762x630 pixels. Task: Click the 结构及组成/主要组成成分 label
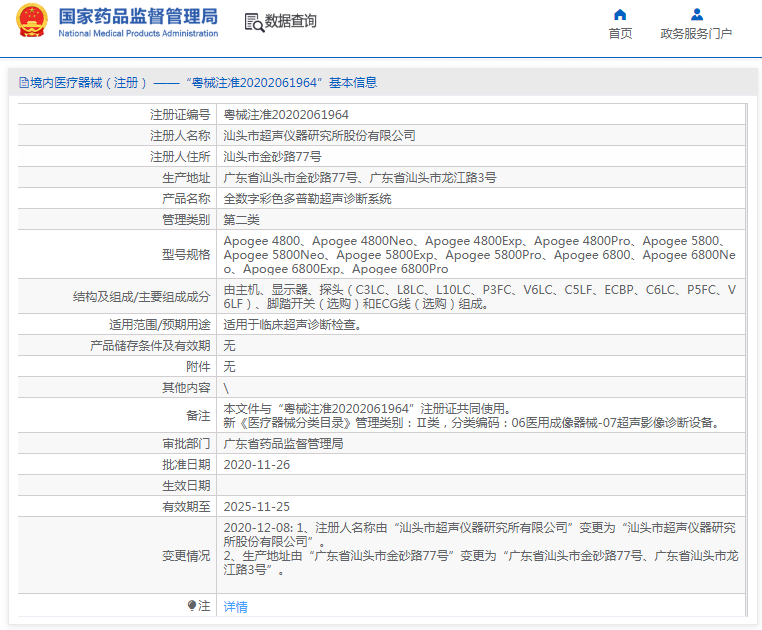141,297
